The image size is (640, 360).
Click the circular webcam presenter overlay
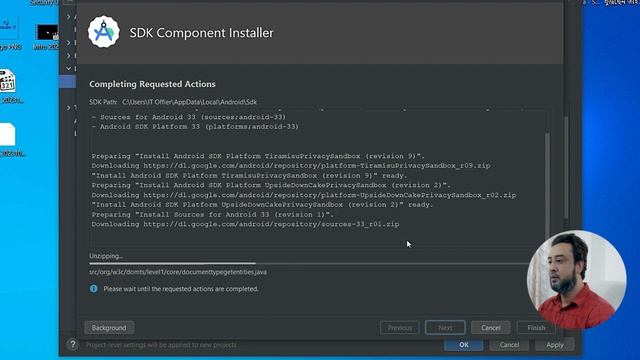(x=576, y=280)
